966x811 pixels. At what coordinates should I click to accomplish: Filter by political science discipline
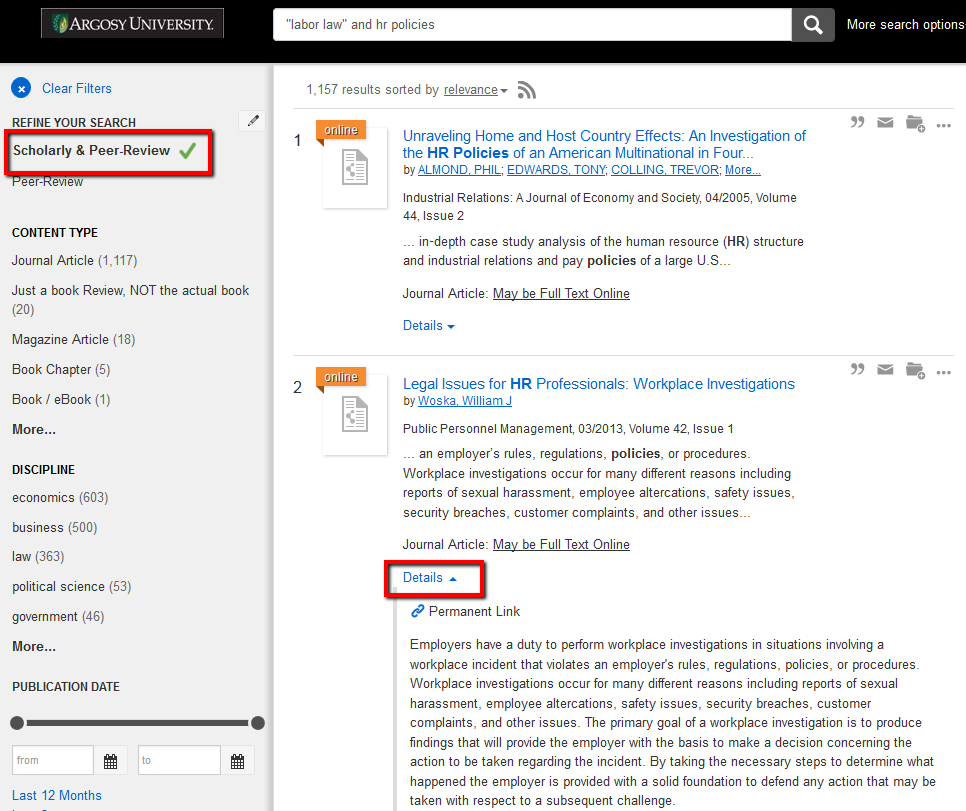pos(71,587)
